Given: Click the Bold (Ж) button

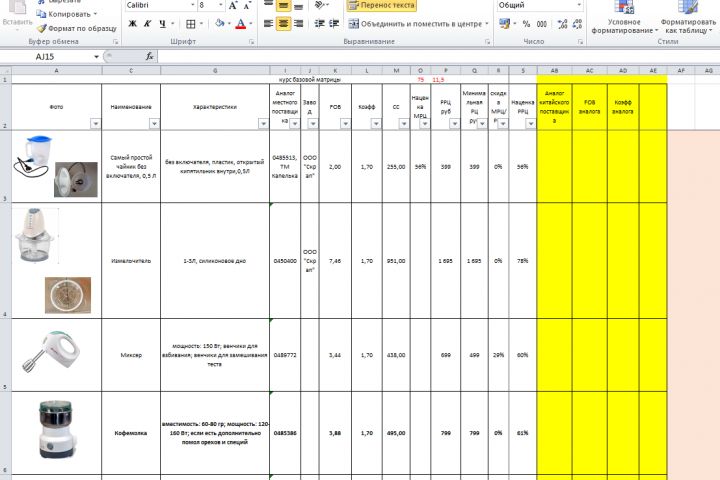Looking at the screenshot, I should click(x=133, y=23).
